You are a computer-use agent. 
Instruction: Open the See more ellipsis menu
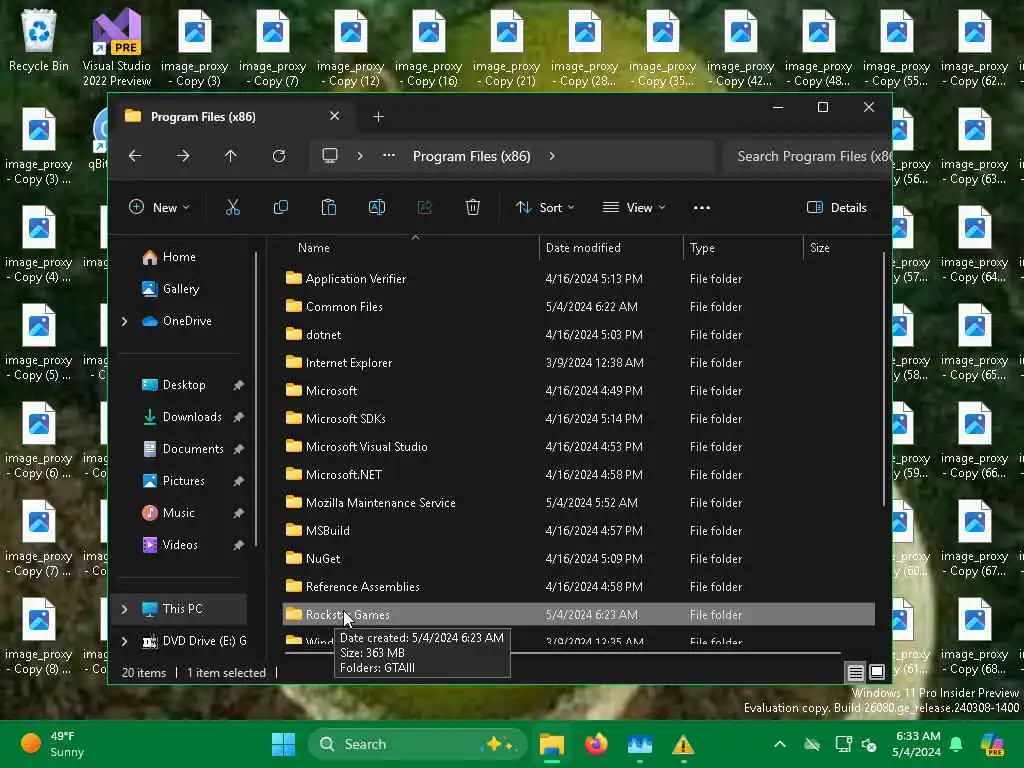[702, 208]
